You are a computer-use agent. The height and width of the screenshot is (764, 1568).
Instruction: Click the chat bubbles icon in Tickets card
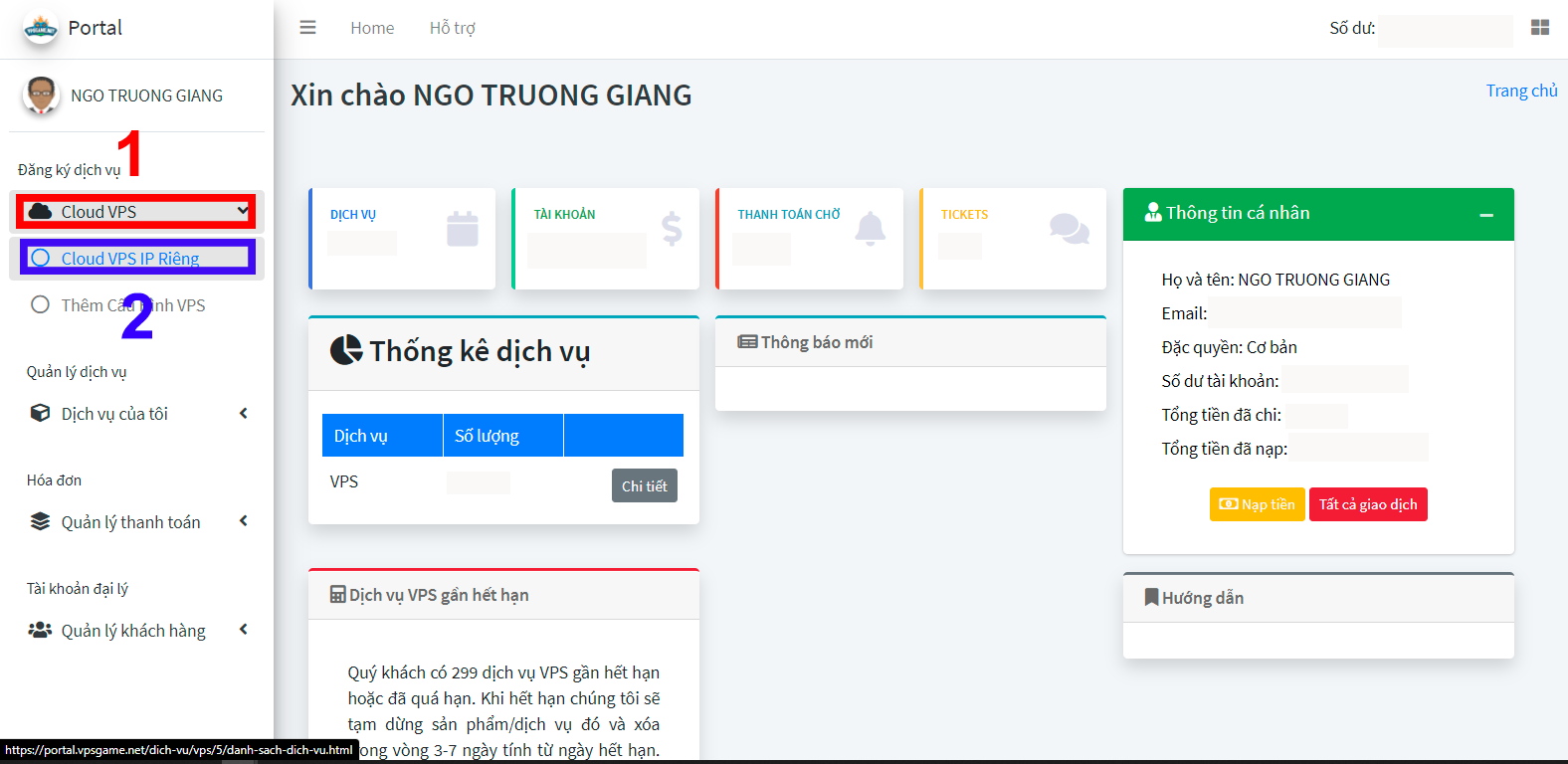coord(1069,229)
